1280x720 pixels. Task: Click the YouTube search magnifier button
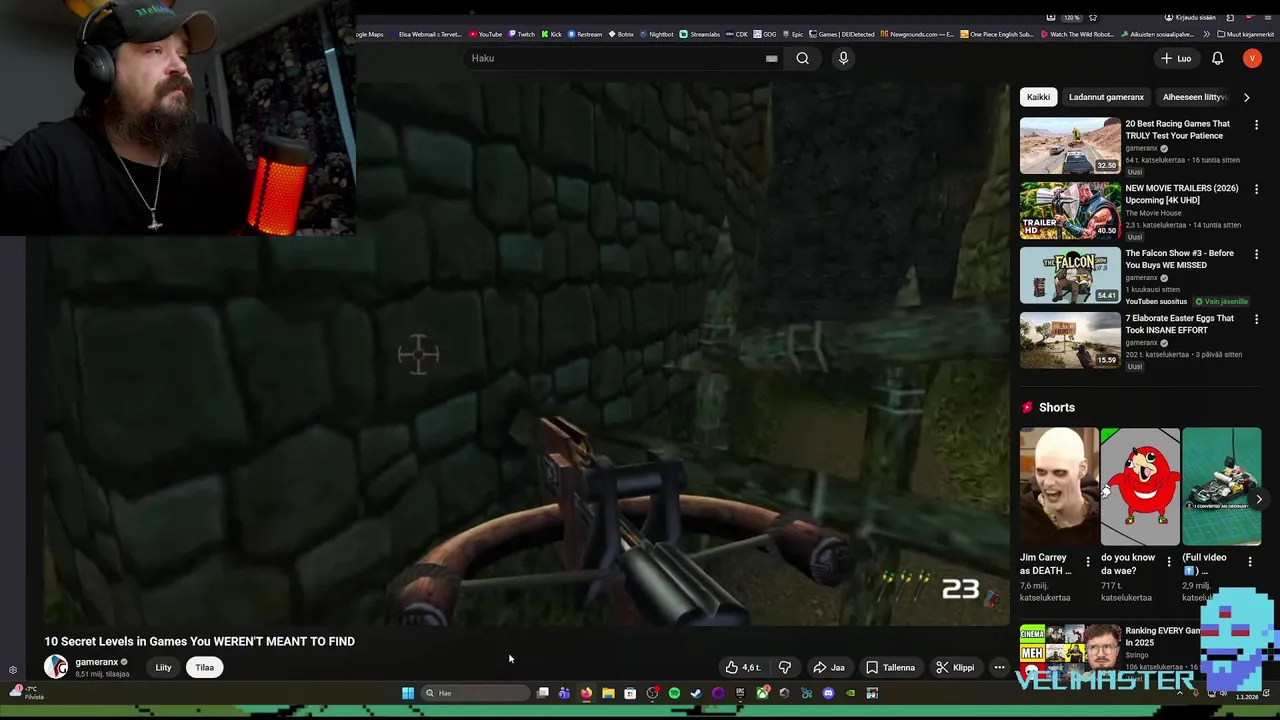coord(802,58)
